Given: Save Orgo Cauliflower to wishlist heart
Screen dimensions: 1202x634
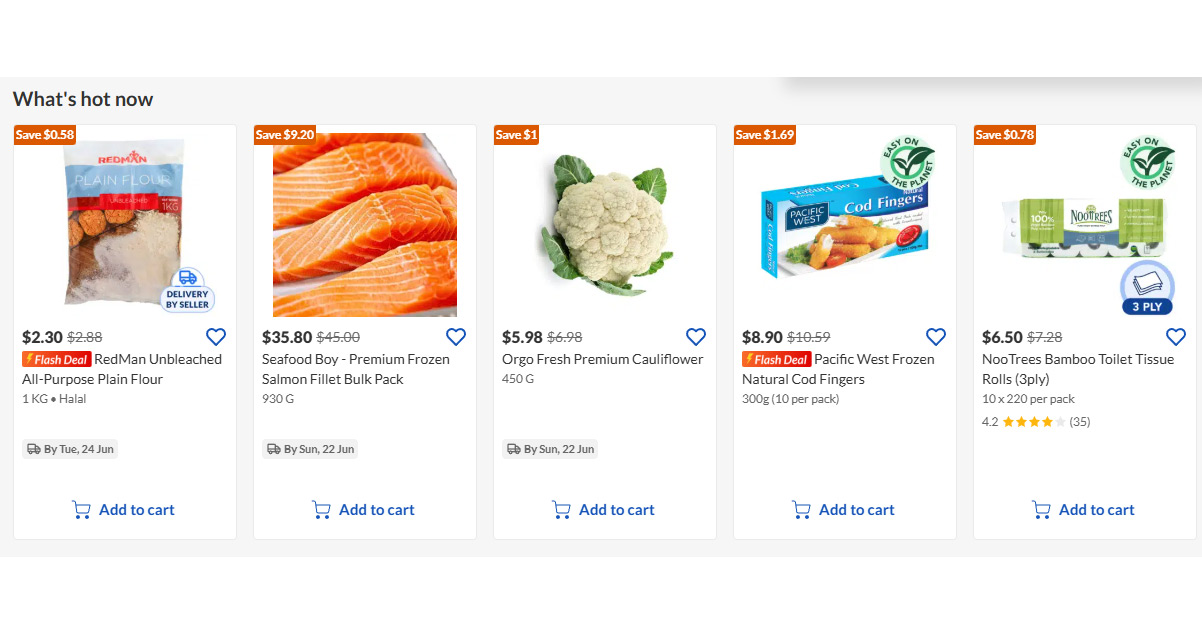Looking at the screenshot, I should click(x=696, y=337).
